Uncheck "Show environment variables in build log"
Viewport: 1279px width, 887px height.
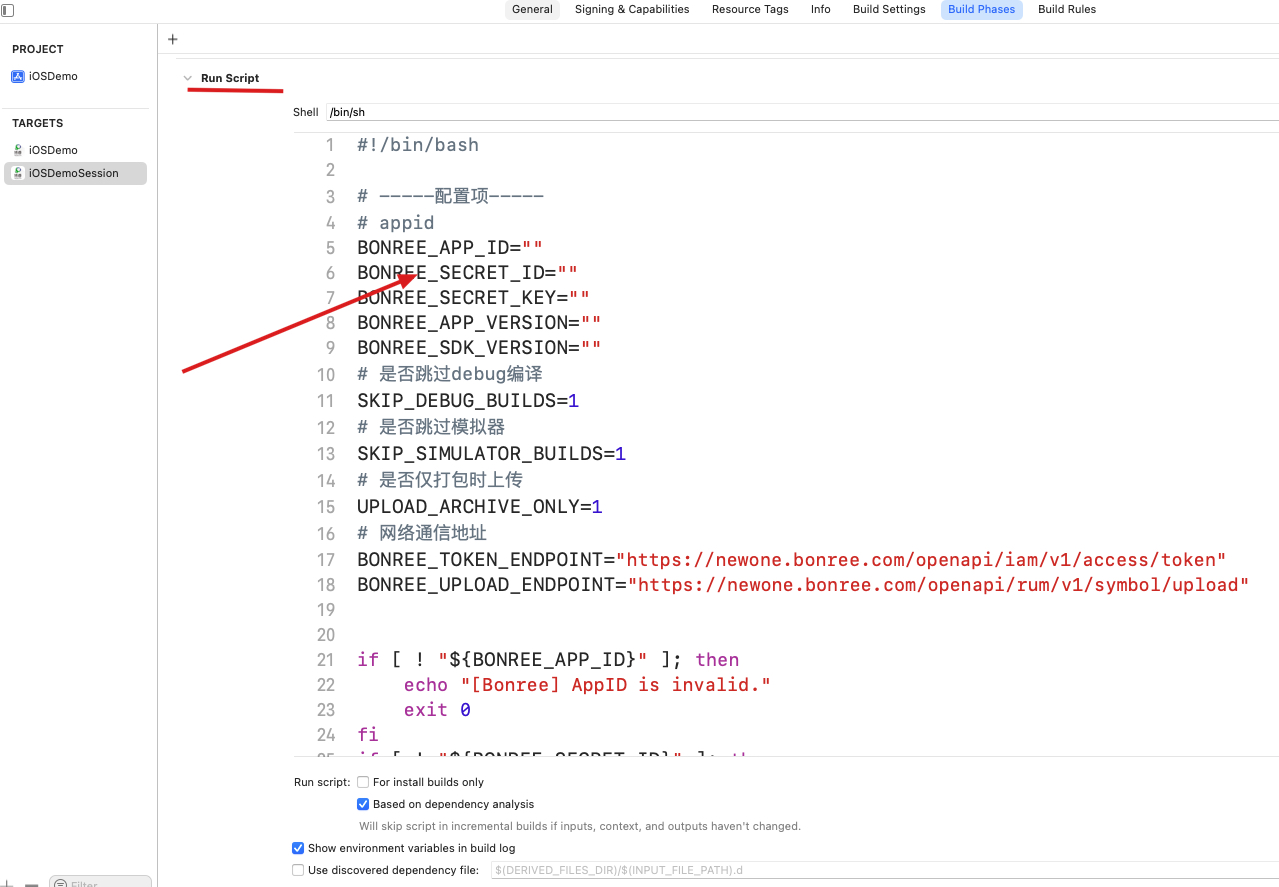tap(297, 847)
